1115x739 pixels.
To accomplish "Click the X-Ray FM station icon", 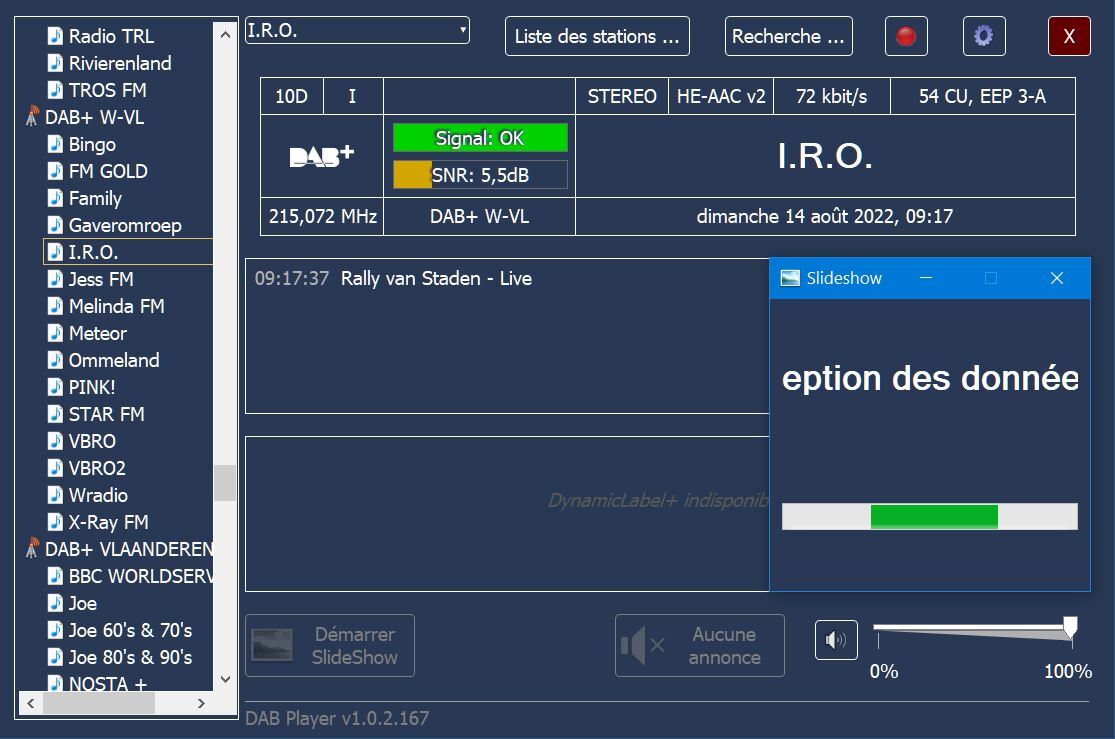I will click(x=55, y=522).
